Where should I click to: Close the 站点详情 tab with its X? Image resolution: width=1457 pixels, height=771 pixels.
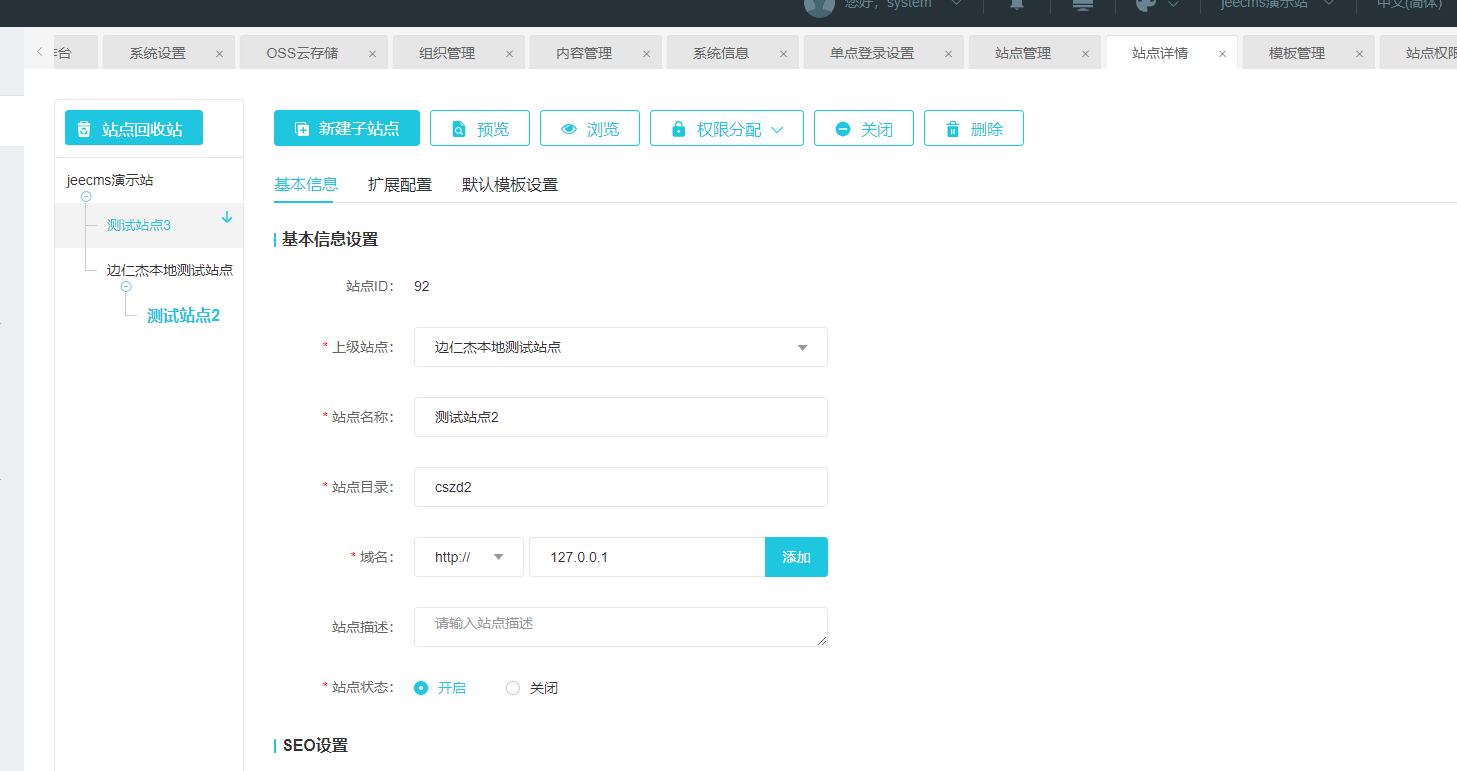coord(1222,54)
